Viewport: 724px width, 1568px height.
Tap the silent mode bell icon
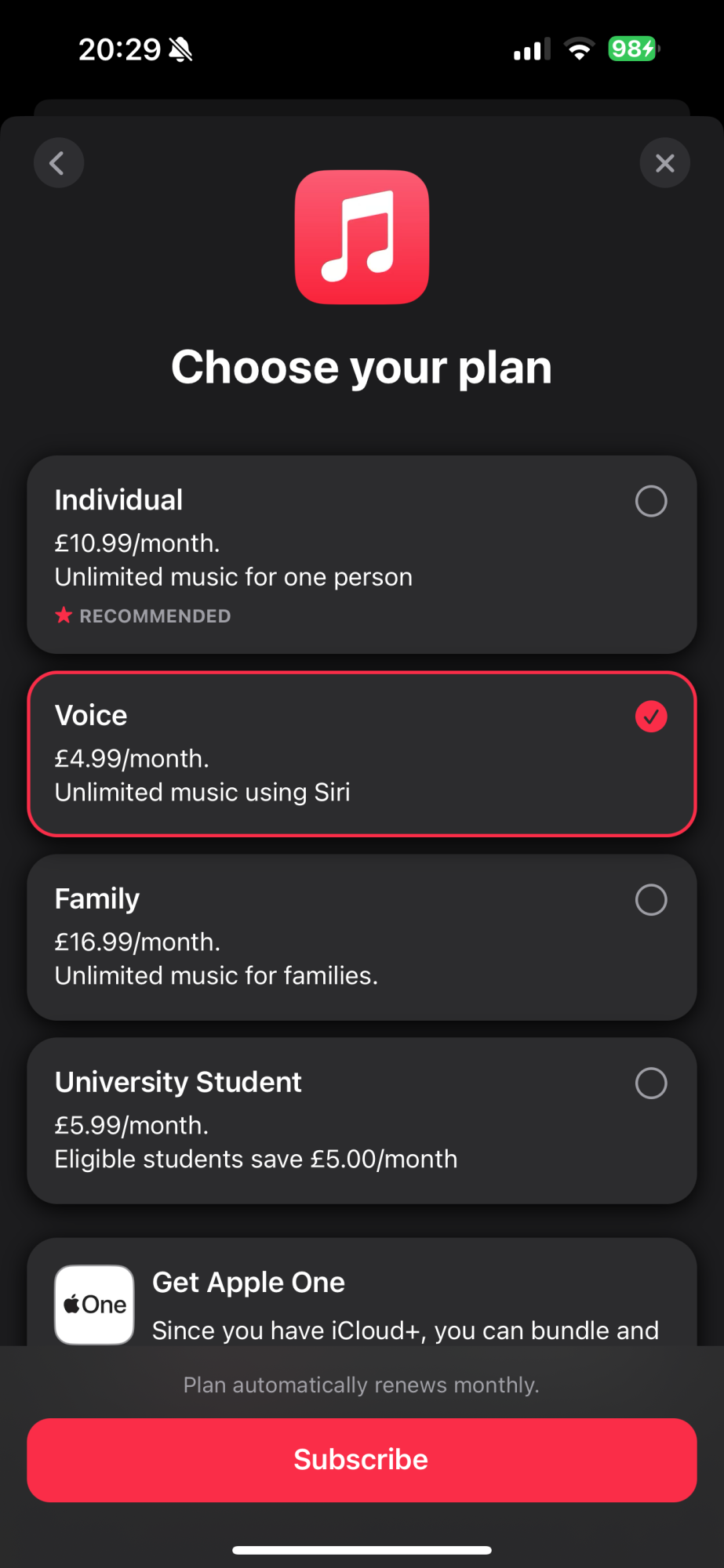click(x=180, y=50)
